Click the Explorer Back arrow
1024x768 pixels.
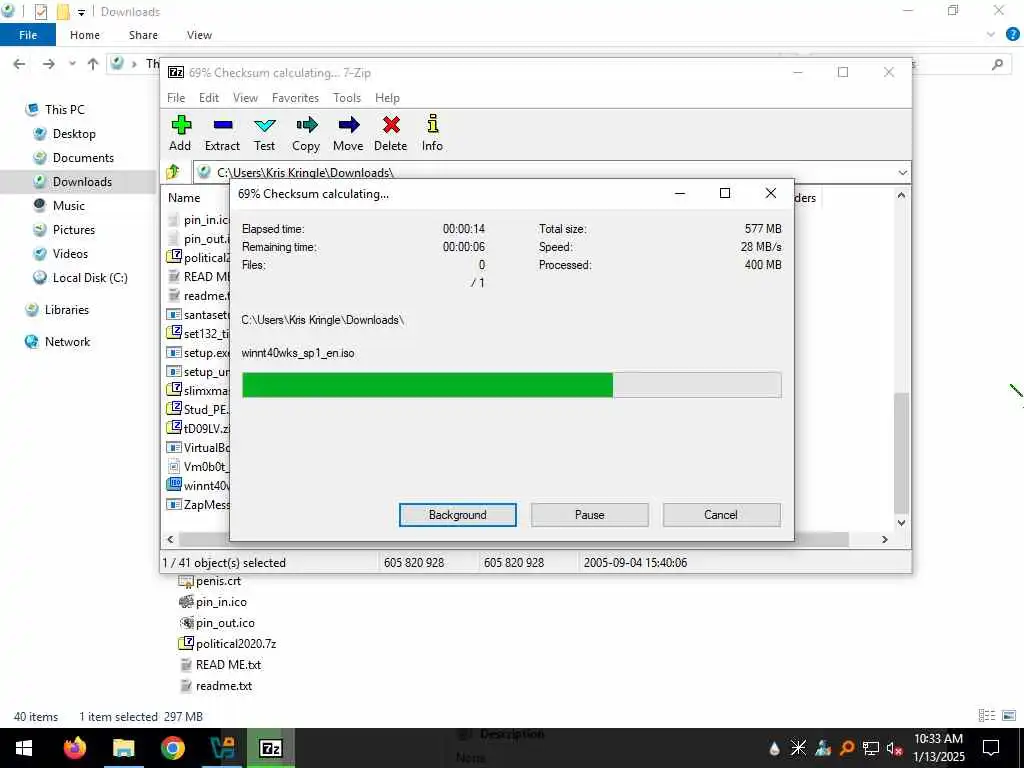20,63
